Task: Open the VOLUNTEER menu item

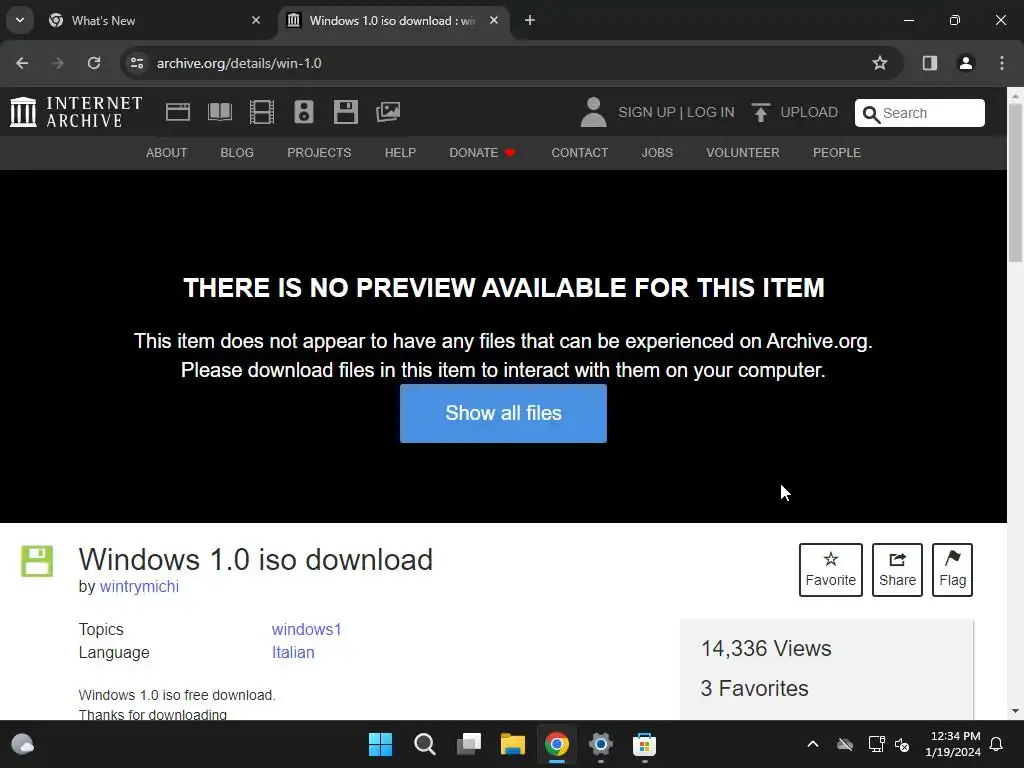Action: [743, 153]
